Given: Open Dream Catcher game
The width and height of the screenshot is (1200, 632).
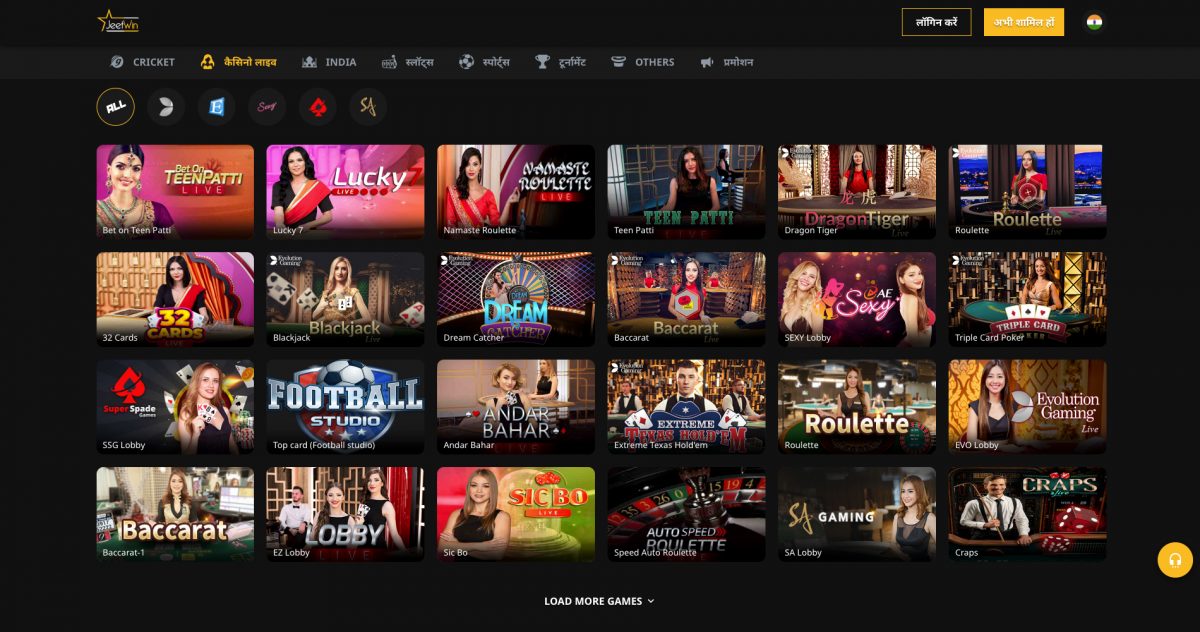Looking at the screenshot, I should 516,299.
